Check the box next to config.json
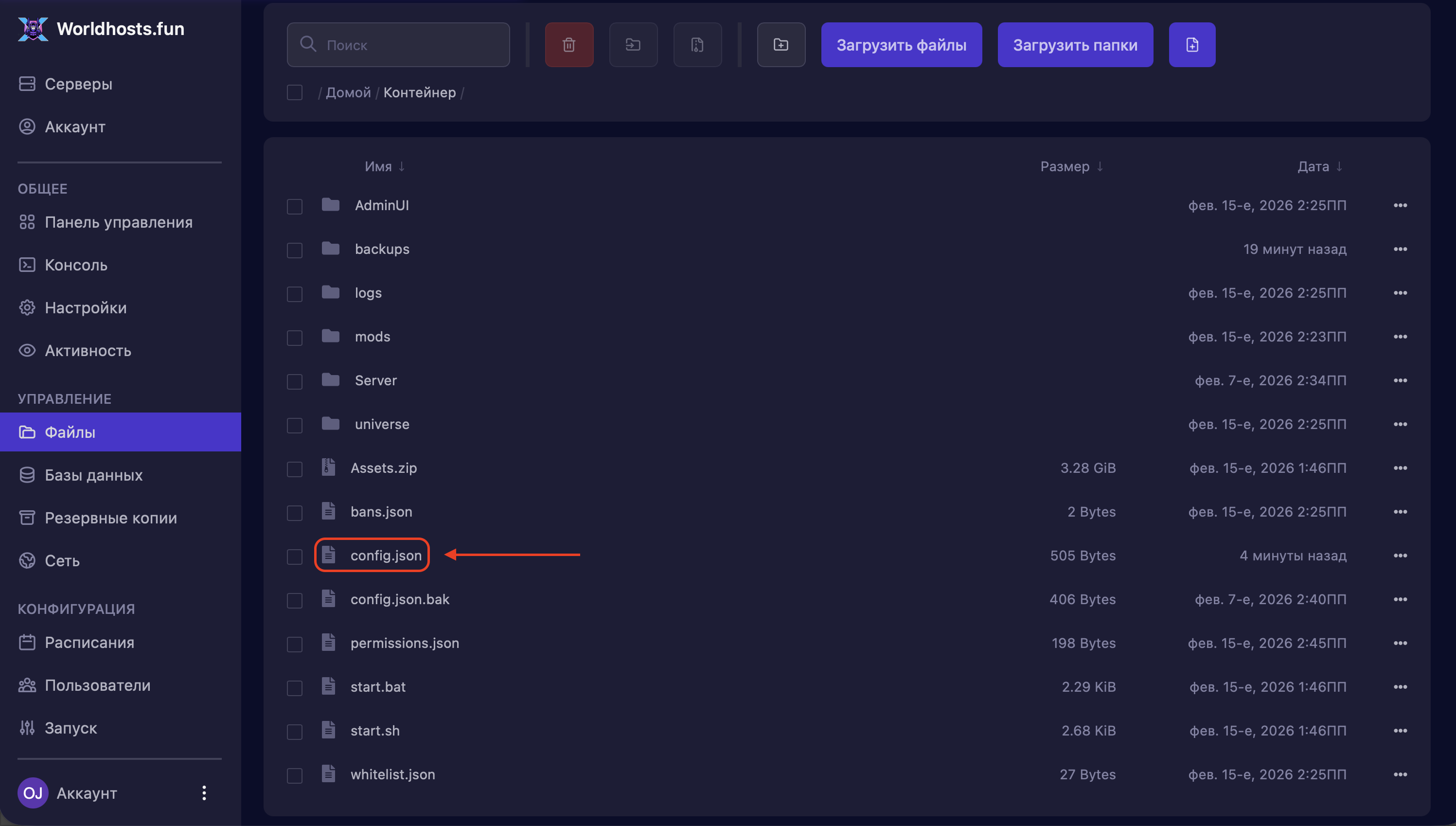1456x826 pixels. pyautogui.click(x=294, y=557)
